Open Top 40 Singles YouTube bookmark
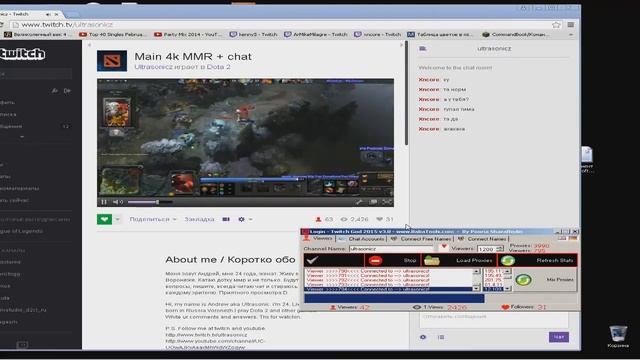Viewport: 640px width, 360px height. (113, 35)
